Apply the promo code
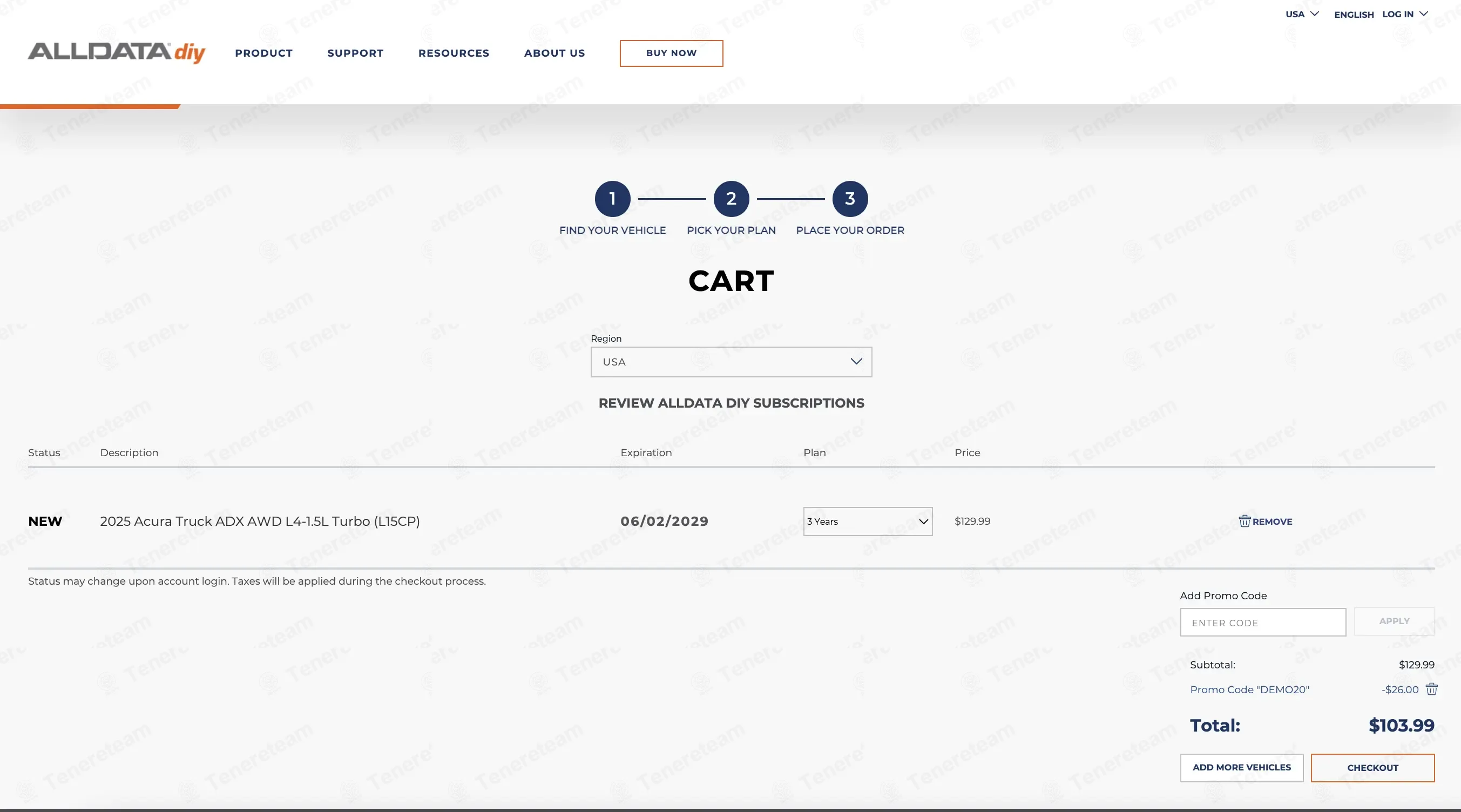 click(x=1394, y=621)
